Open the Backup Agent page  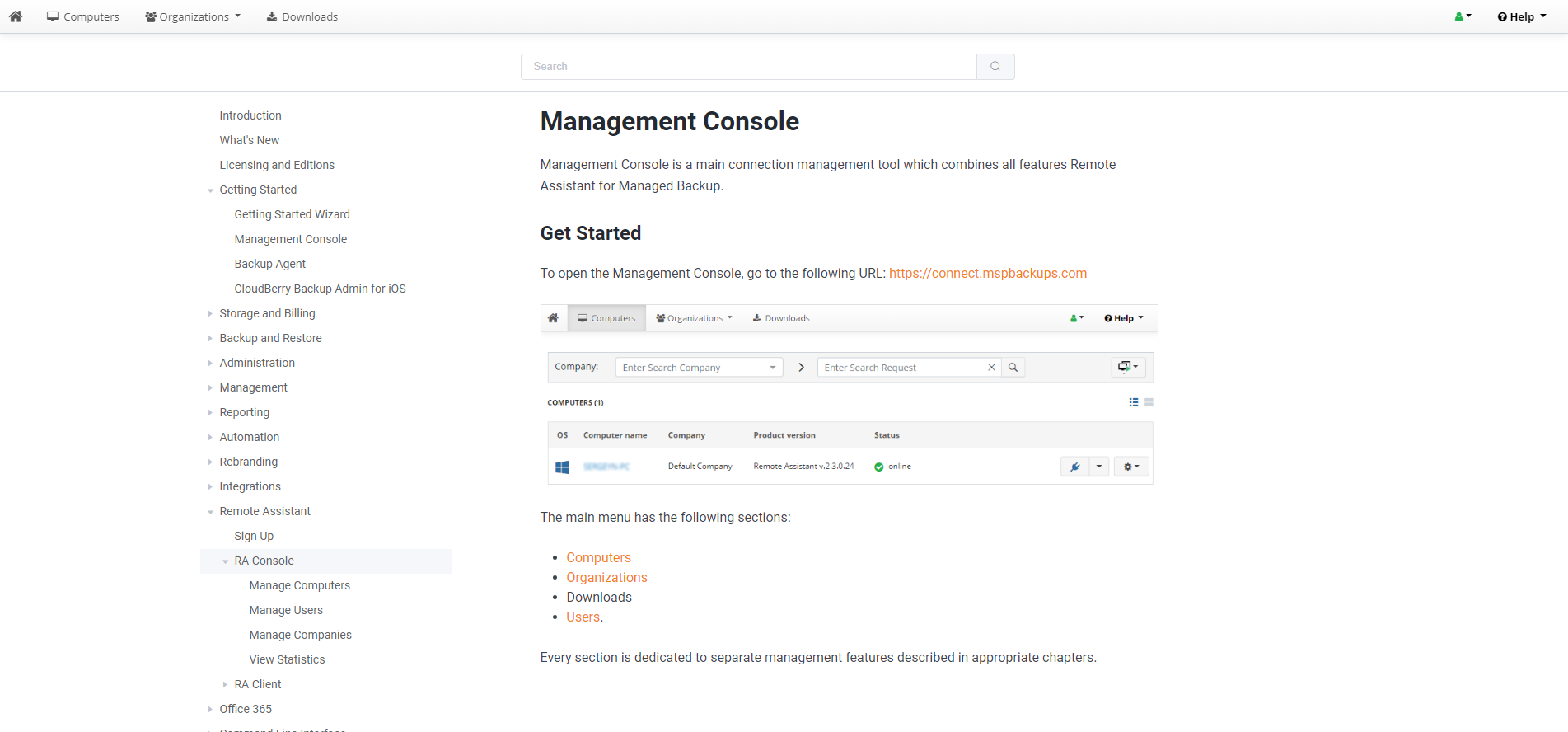pos(269,264)
